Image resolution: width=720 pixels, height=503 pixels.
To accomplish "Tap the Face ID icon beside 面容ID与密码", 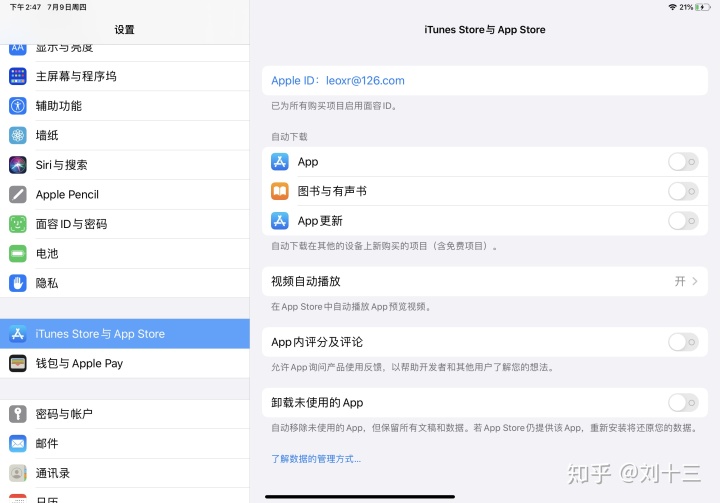I will 18,224.
